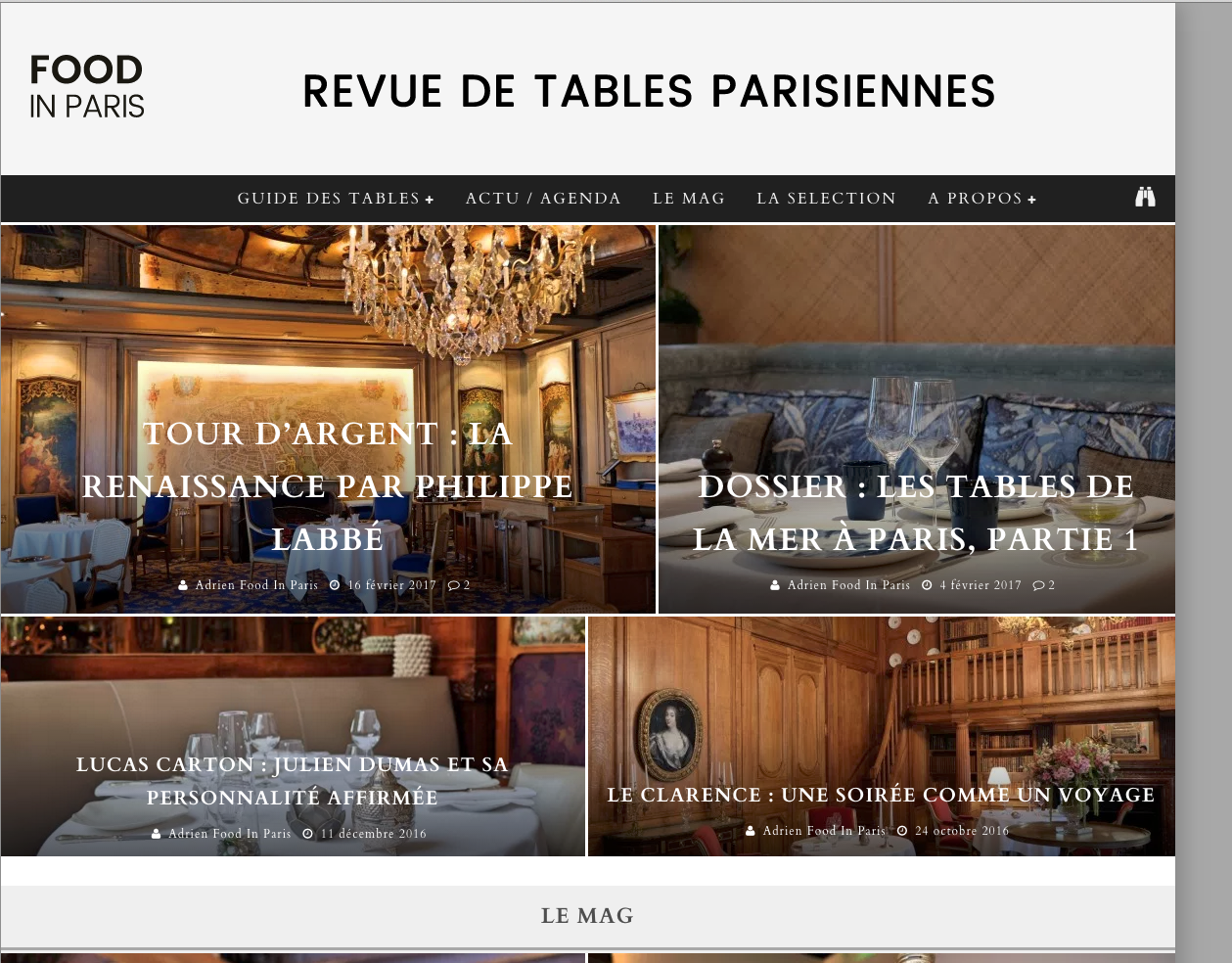Image resolution: width=1232 pixels, height=963 pixels.
Task: Click clock icon beside 16 février 2017
Action: [335, 585]
